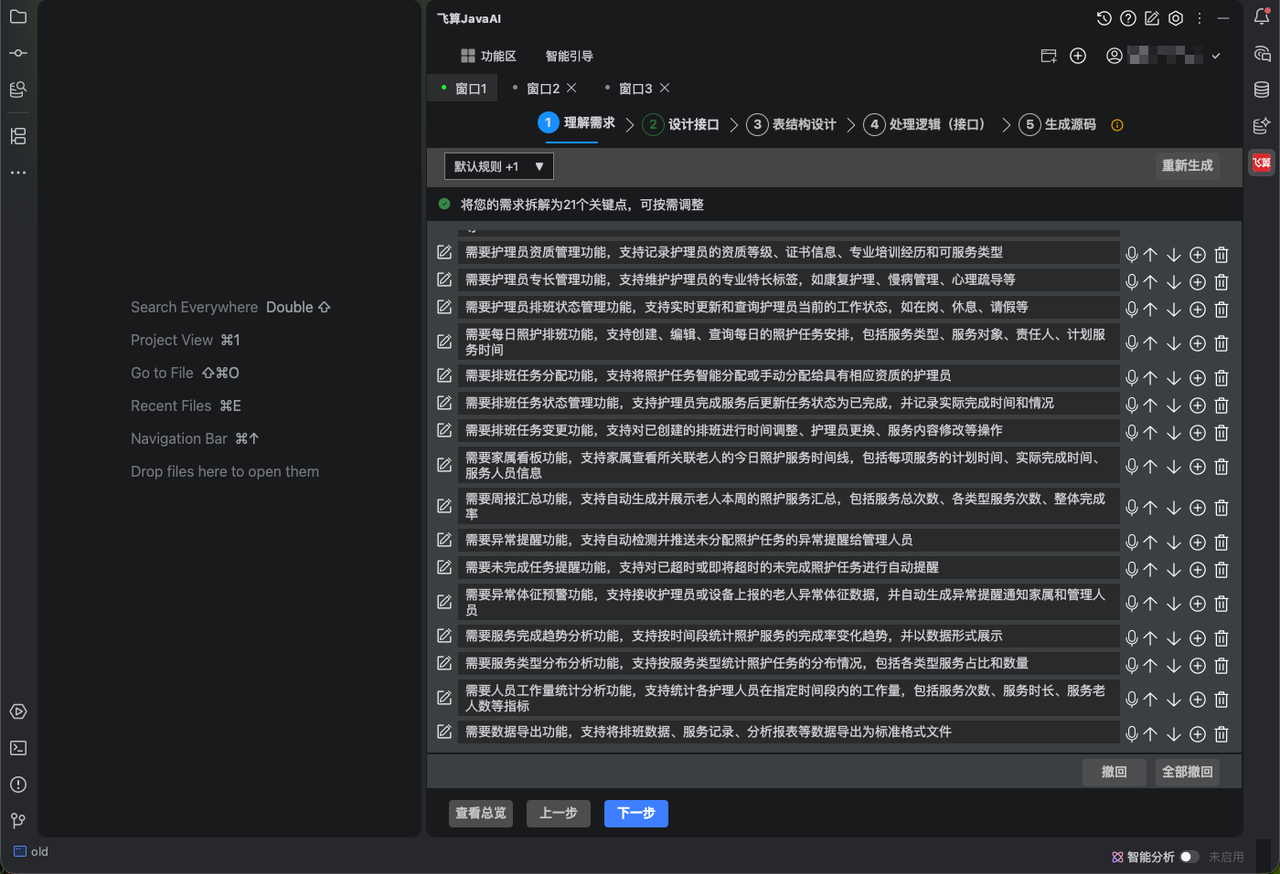Screen dimensions: 1280x874
Task: Close the 窗口3 tab
Action: click(x=665, y=88)
